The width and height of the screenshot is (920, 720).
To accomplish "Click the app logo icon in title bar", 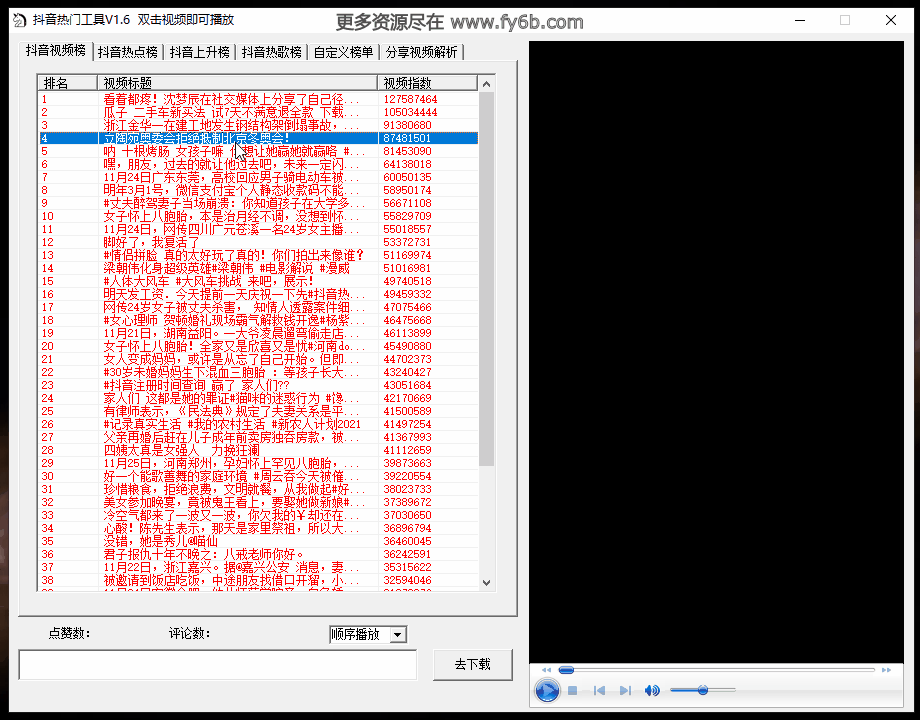I will coord(19,21).
